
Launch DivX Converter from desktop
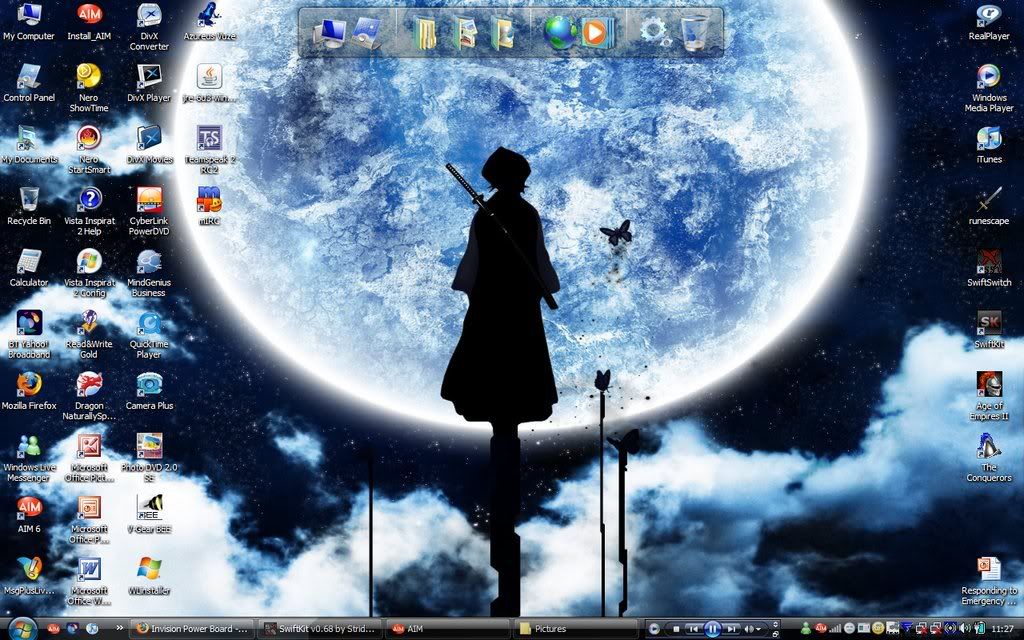pos(149,27)
